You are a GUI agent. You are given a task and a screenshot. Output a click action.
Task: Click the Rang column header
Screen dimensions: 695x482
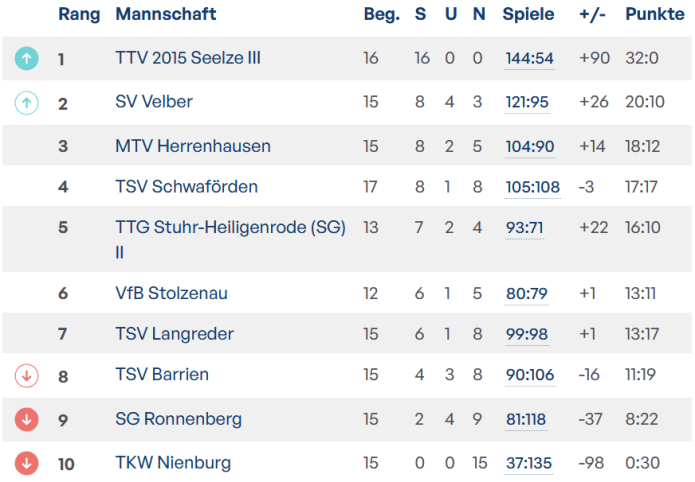[x=79, y=14]
